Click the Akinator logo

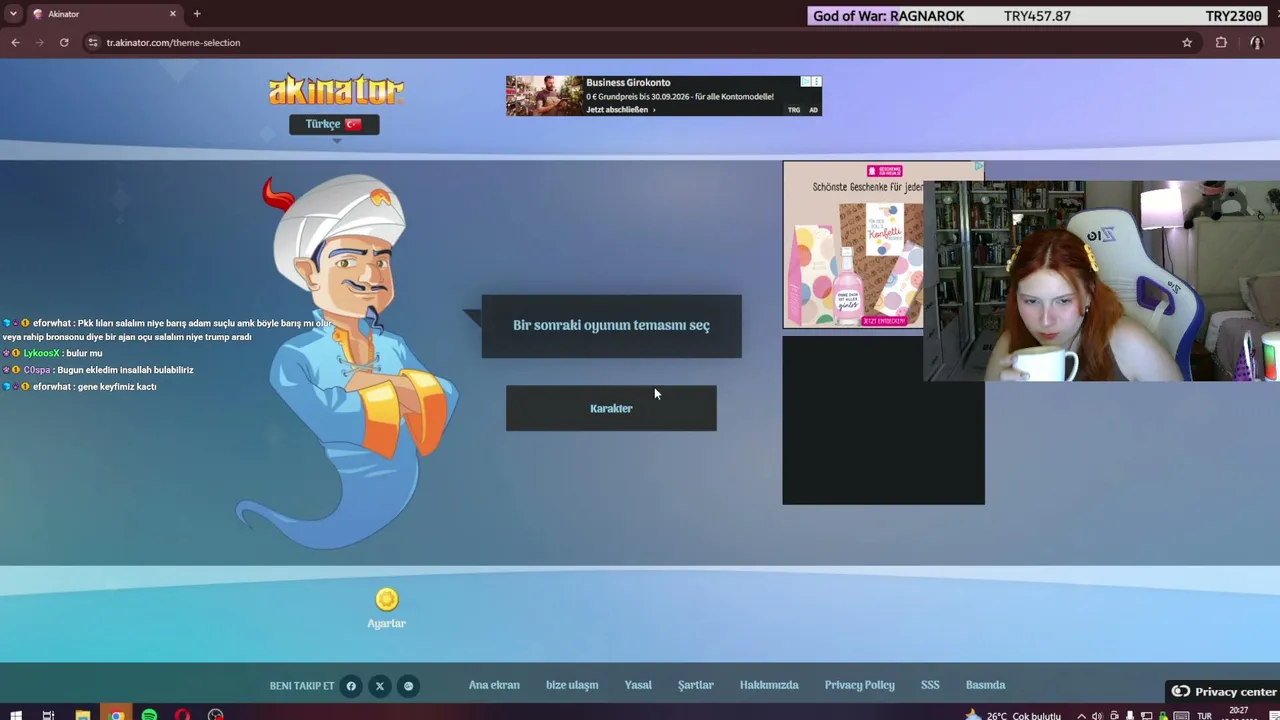(x=336, y=90)
